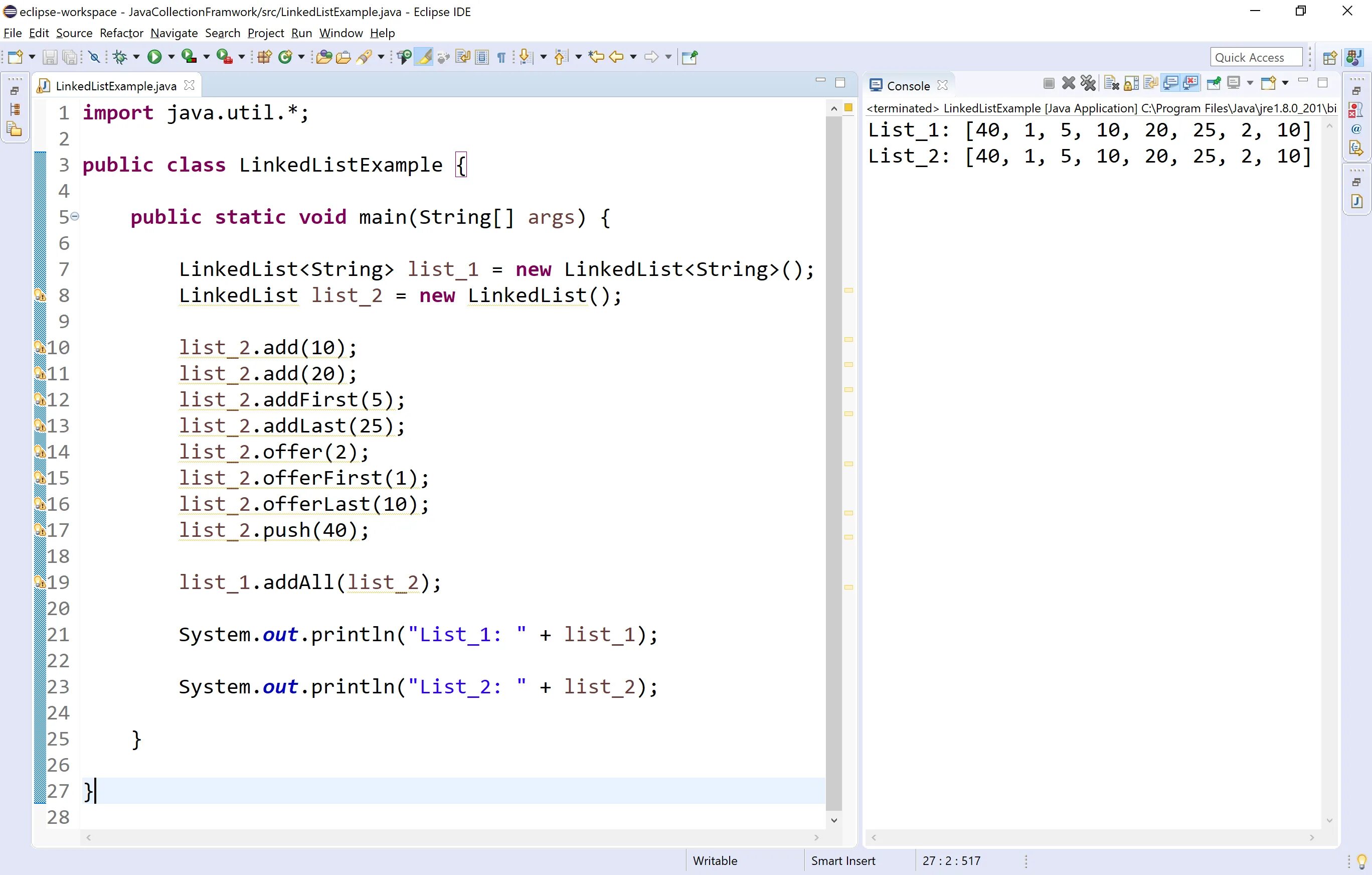The height and width of the screenshot is (875, 1372).
Task: Click Remove All Terminated Launches
Action: pyautogui.click(x=1088, y=83)
